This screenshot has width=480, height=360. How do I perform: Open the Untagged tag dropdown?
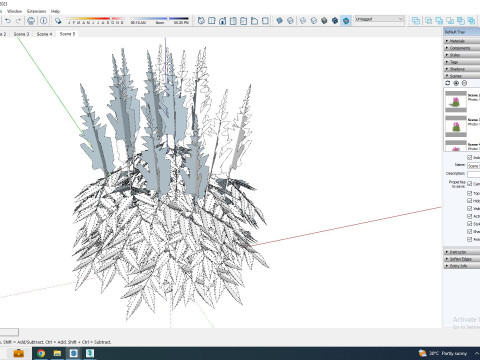[379, 19]
